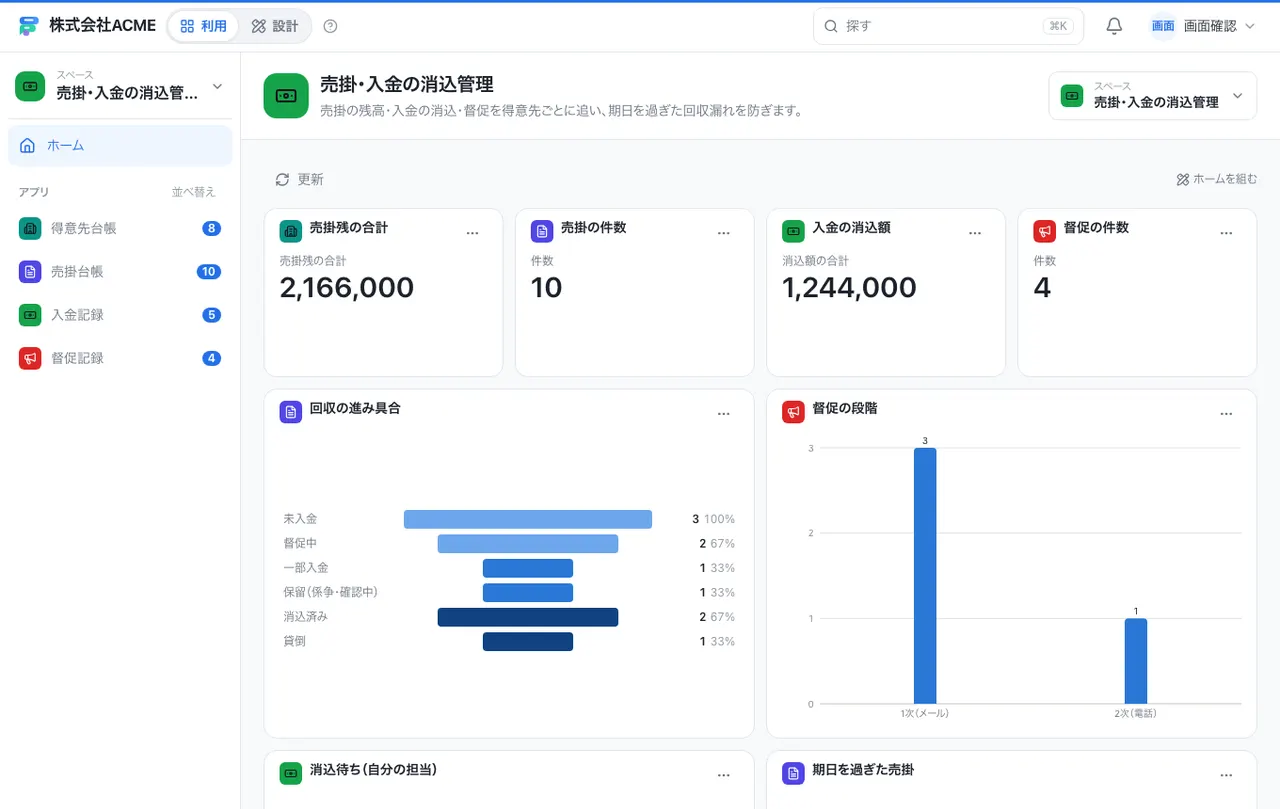Open the options menu of 回収の進み具合 card
1280x809 pixels.
coord(724,414)
